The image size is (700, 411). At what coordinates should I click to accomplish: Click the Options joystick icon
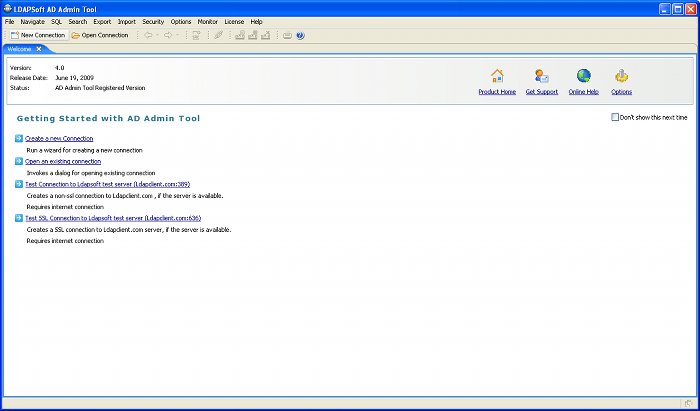[x=621, y=76]
